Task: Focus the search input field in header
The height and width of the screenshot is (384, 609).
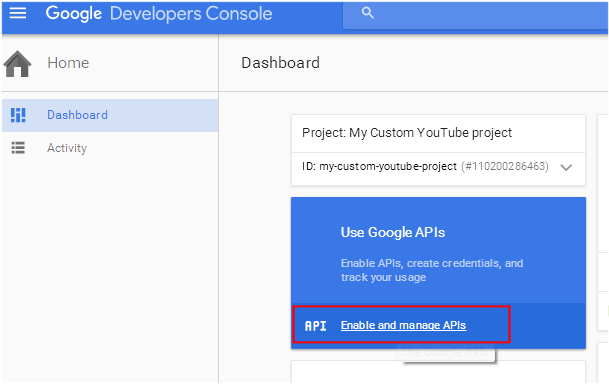Action: (475, 14)
